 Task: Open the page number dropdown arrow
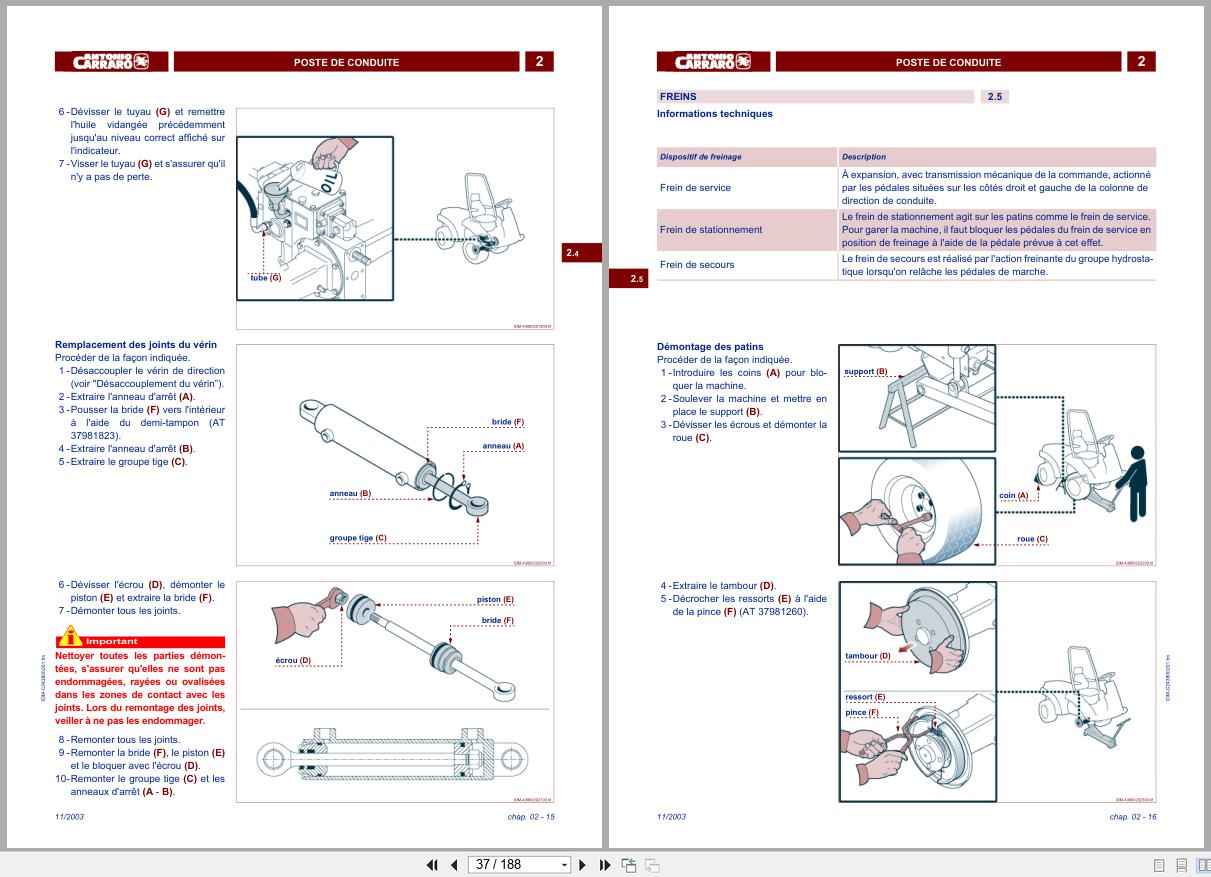point(564,865)
